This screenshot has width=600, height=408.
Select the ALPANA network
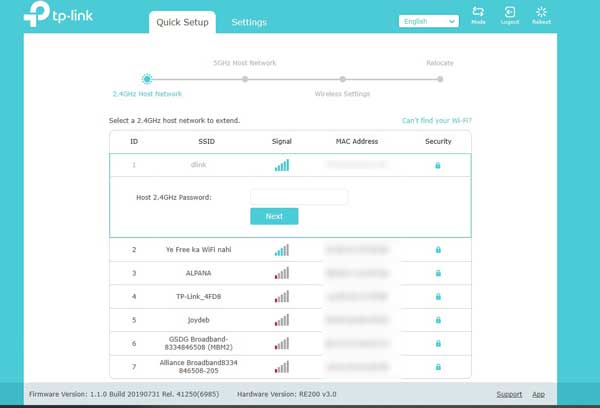[x=199, y=273]
